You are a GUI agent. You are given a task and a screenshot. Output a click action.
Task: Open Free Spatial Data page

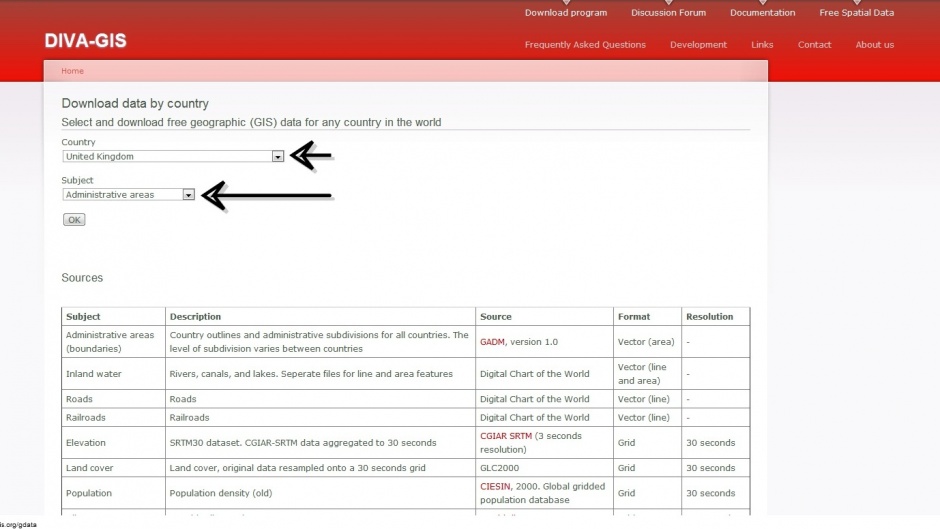point(857,13)
